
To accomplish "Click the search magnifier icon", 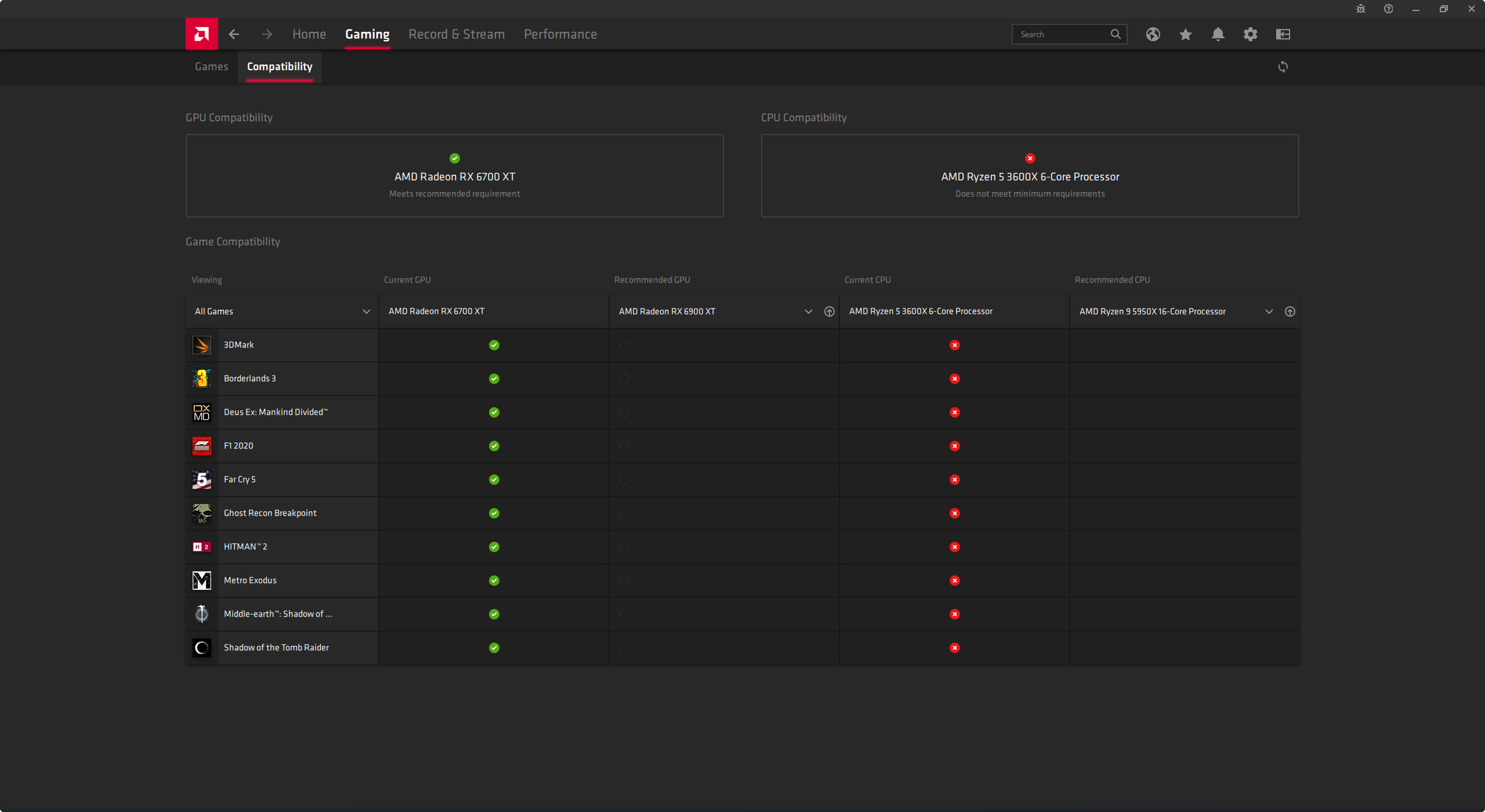I will click(x=1115, y=34).
